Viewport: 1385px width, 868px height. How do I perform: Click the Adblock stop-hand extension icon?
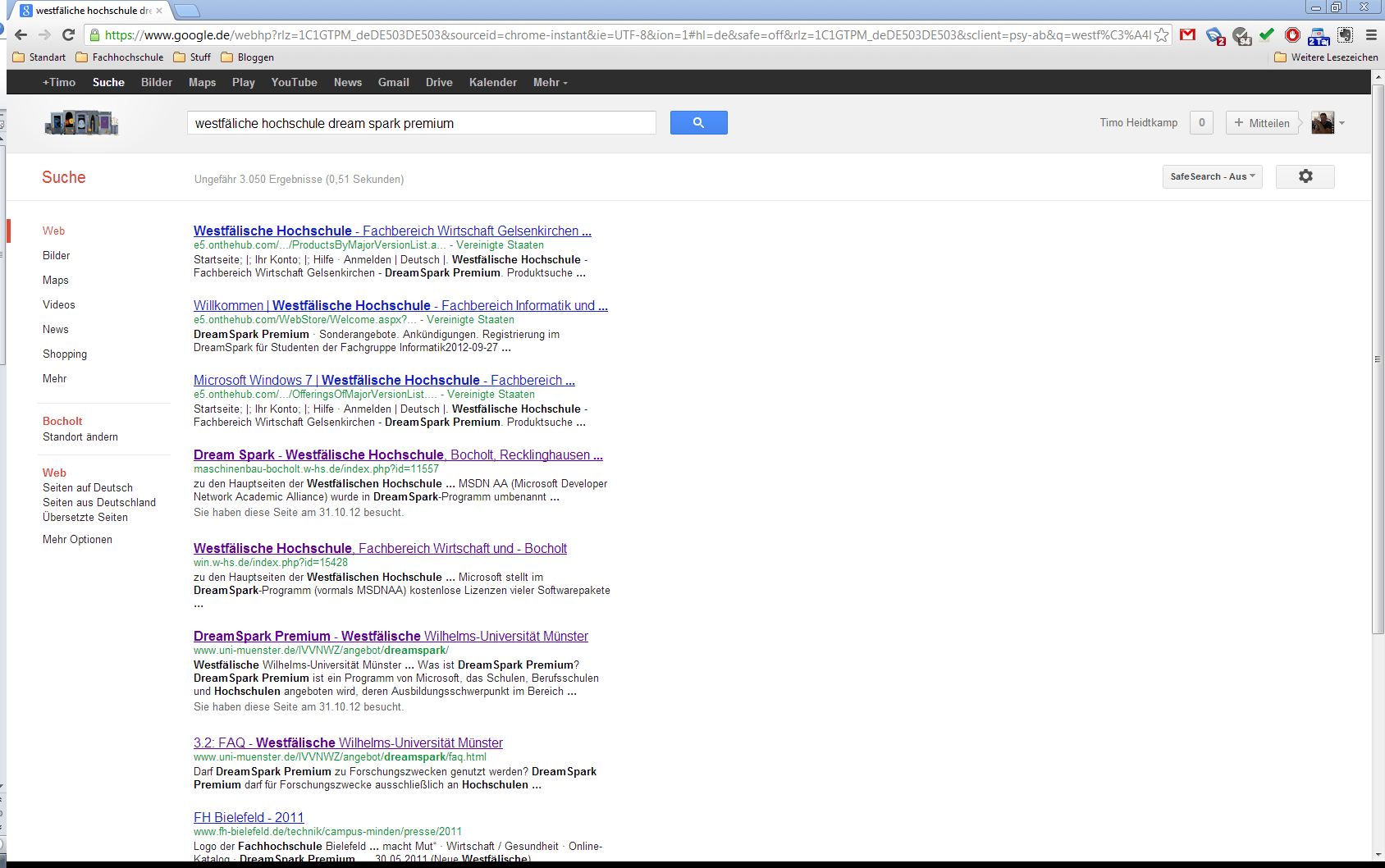coord(1292,34)
